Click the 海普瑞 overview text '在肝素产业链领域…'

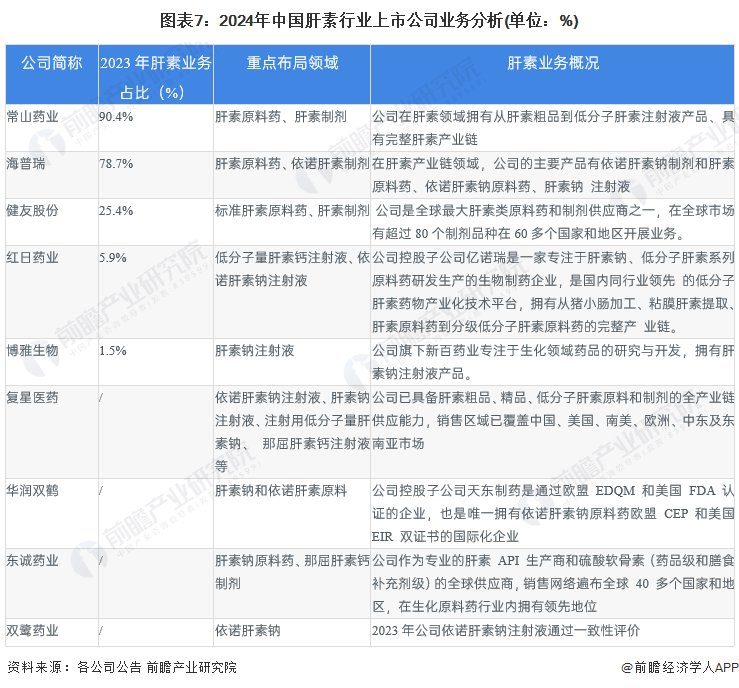[x=553, y=175]
